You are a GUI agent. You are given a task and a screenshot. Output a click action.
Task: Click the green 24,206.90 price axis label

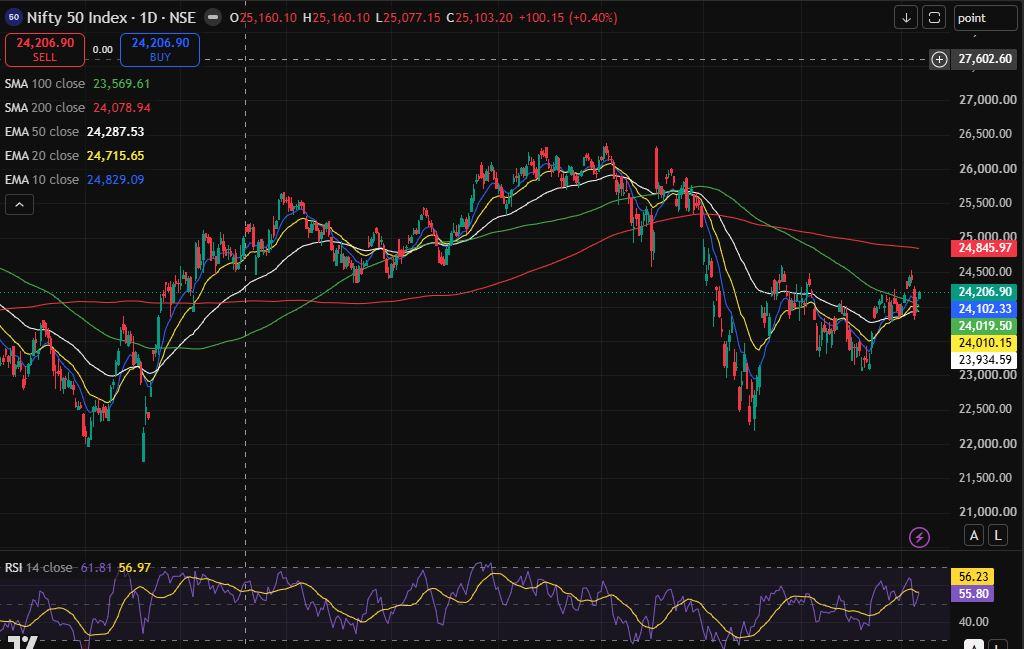984,292
